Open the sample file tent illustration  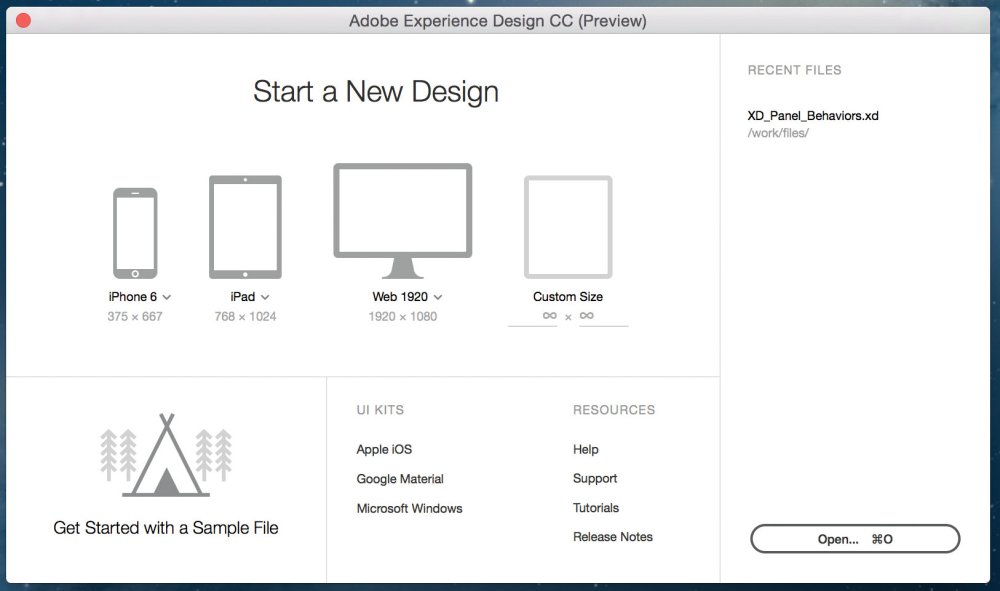(x=166, y=455)
